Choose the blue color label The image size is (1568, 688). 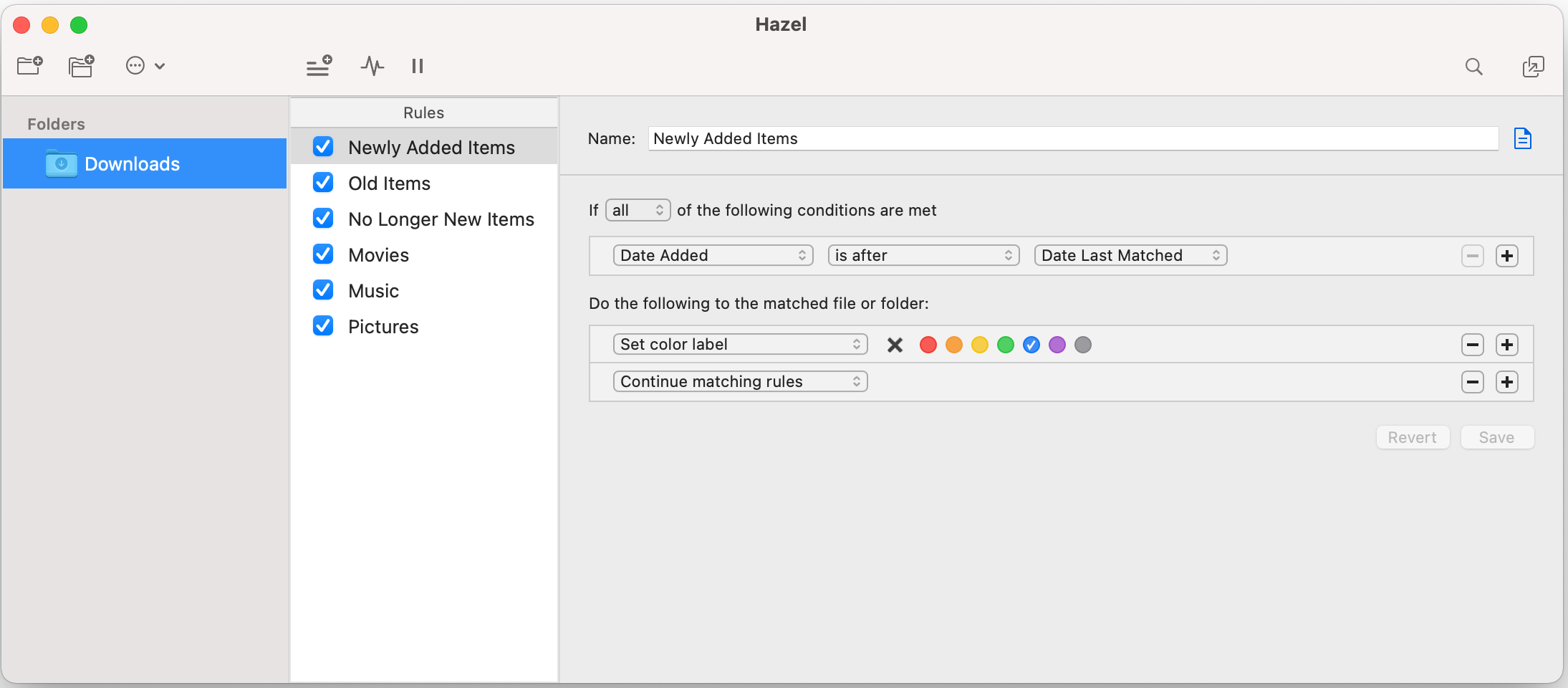(x=1031, y=345)
